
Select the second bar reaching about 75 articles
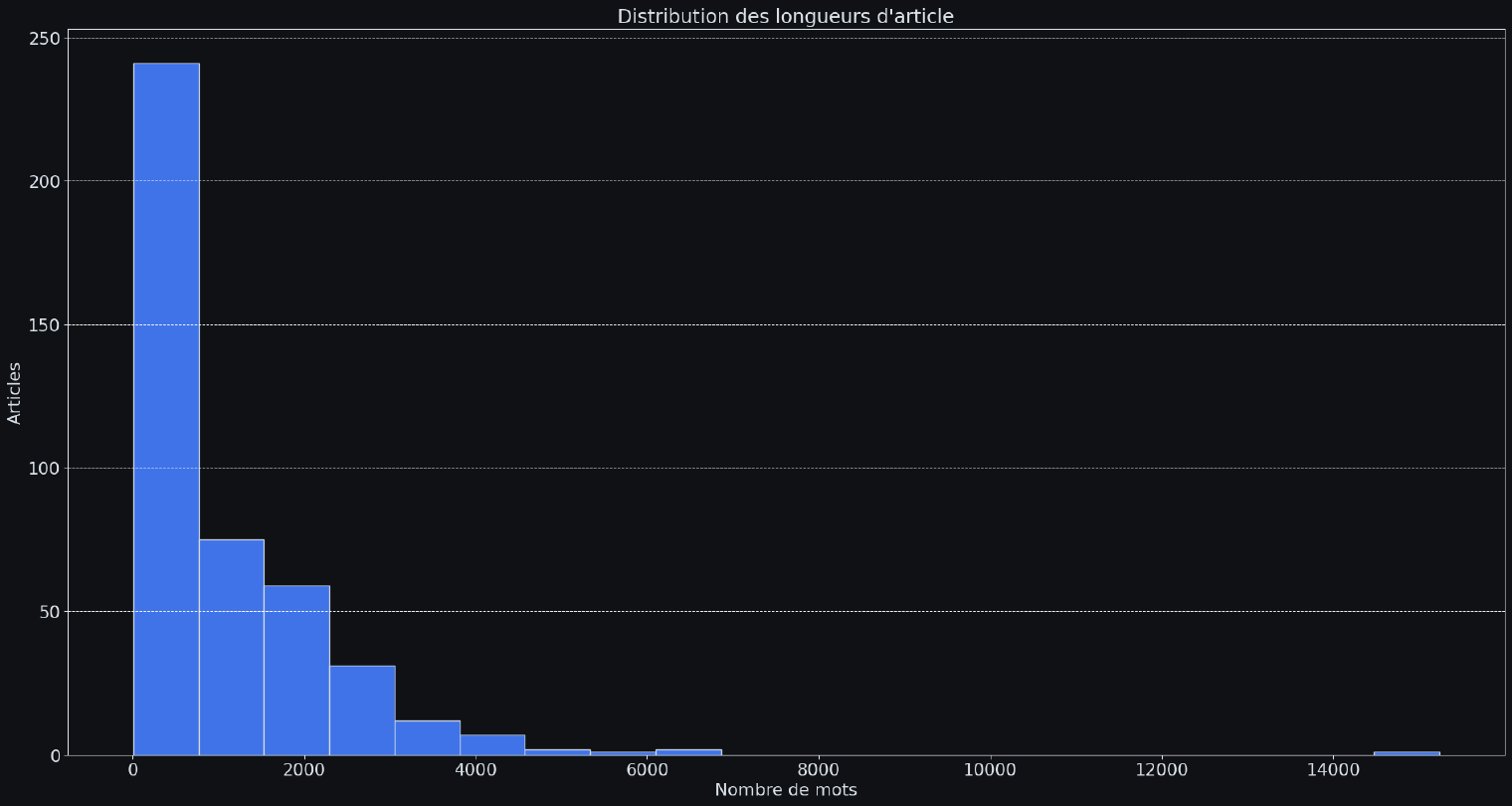[x=231, y=647]
